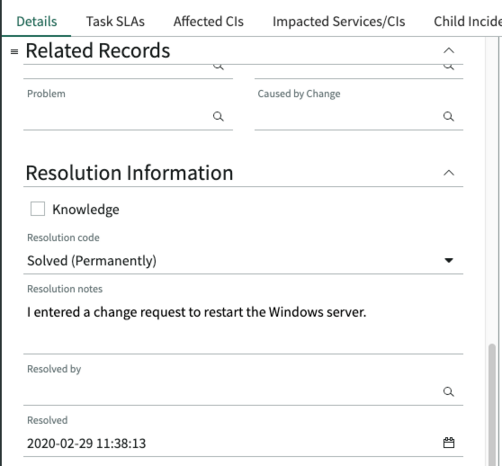The width and height of the screenshot is (502, 466).
Task: Click the Caused by Change lookup icon
Action: (448, 116)
